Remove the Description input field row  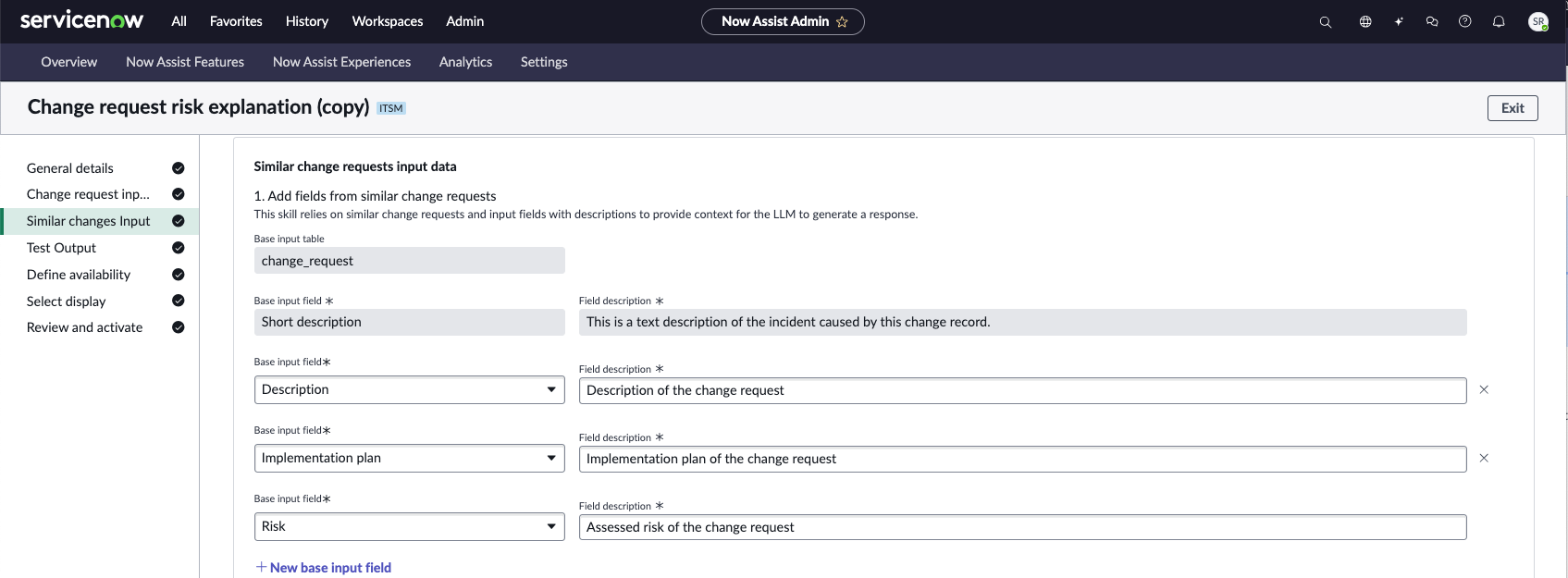coord(1484,389)
